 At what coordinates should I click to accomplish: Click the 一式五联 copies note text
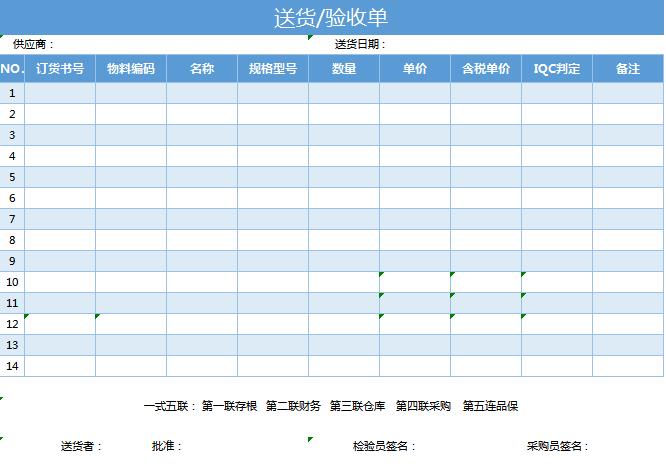tap(331, 406)
